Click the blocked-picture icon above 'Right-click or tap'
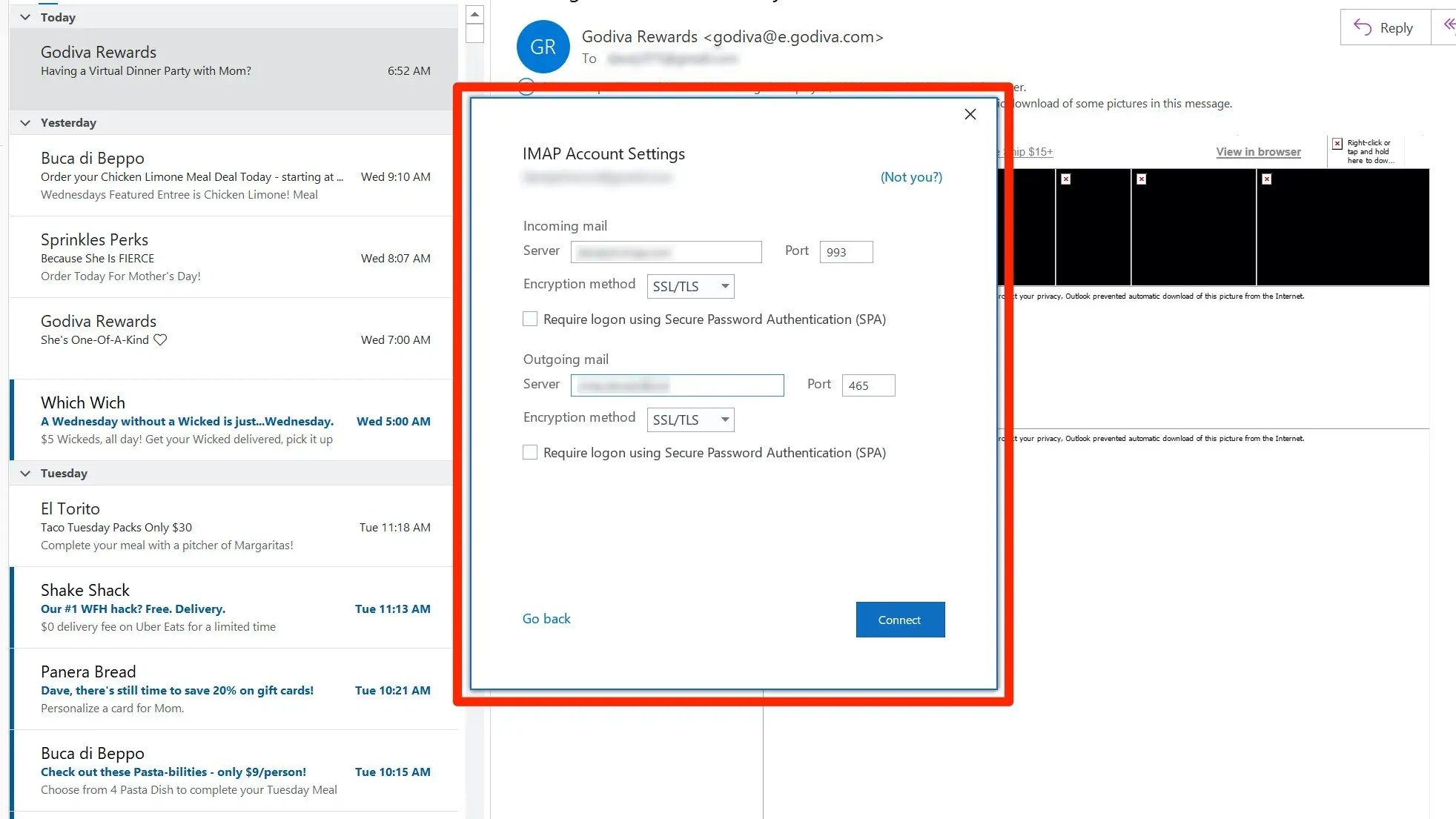The image size is (1456, 819). click(x=1337, y=144)
